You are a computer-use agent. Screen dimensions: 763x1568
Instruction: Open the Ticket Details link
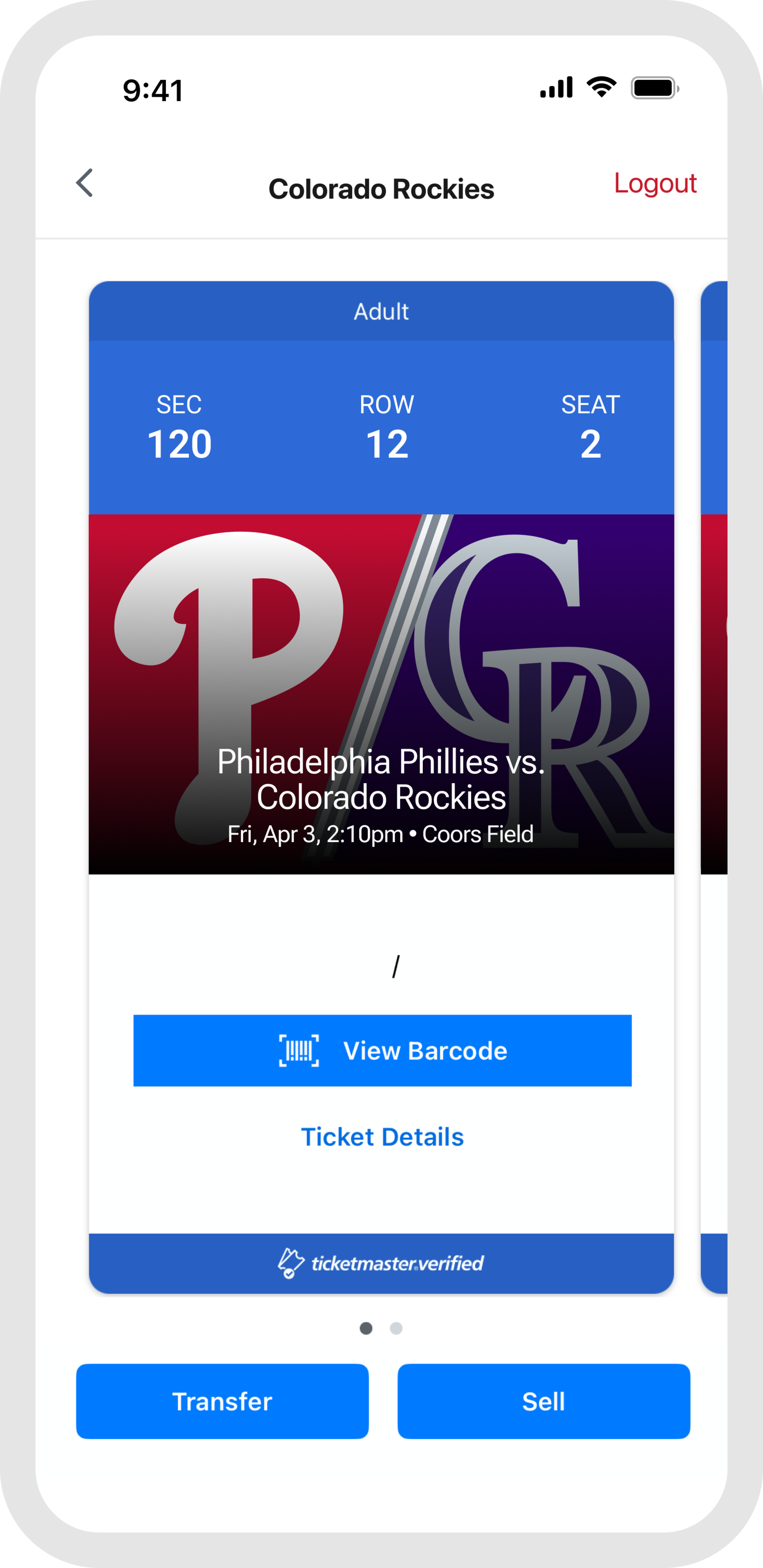(x=383, y=1137)
